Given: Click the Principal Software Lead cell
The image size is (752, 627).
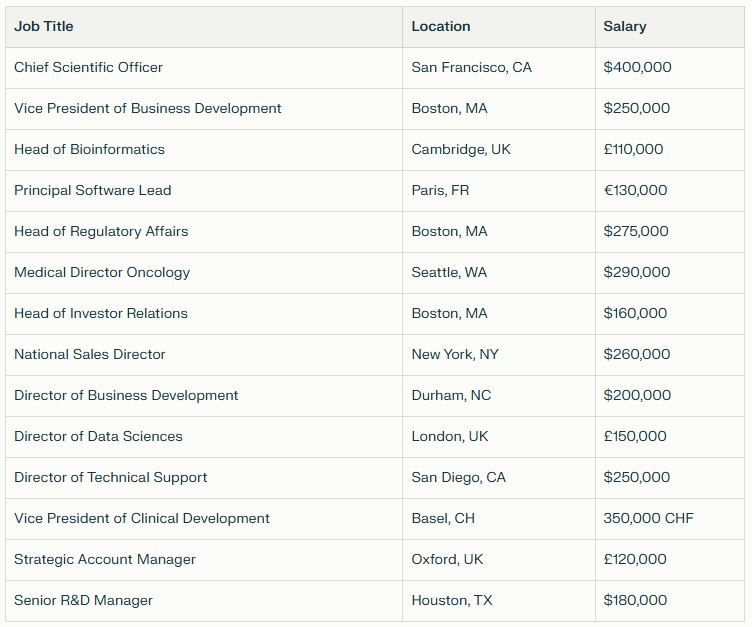Looking at the screenshot, I should point(93,190).
